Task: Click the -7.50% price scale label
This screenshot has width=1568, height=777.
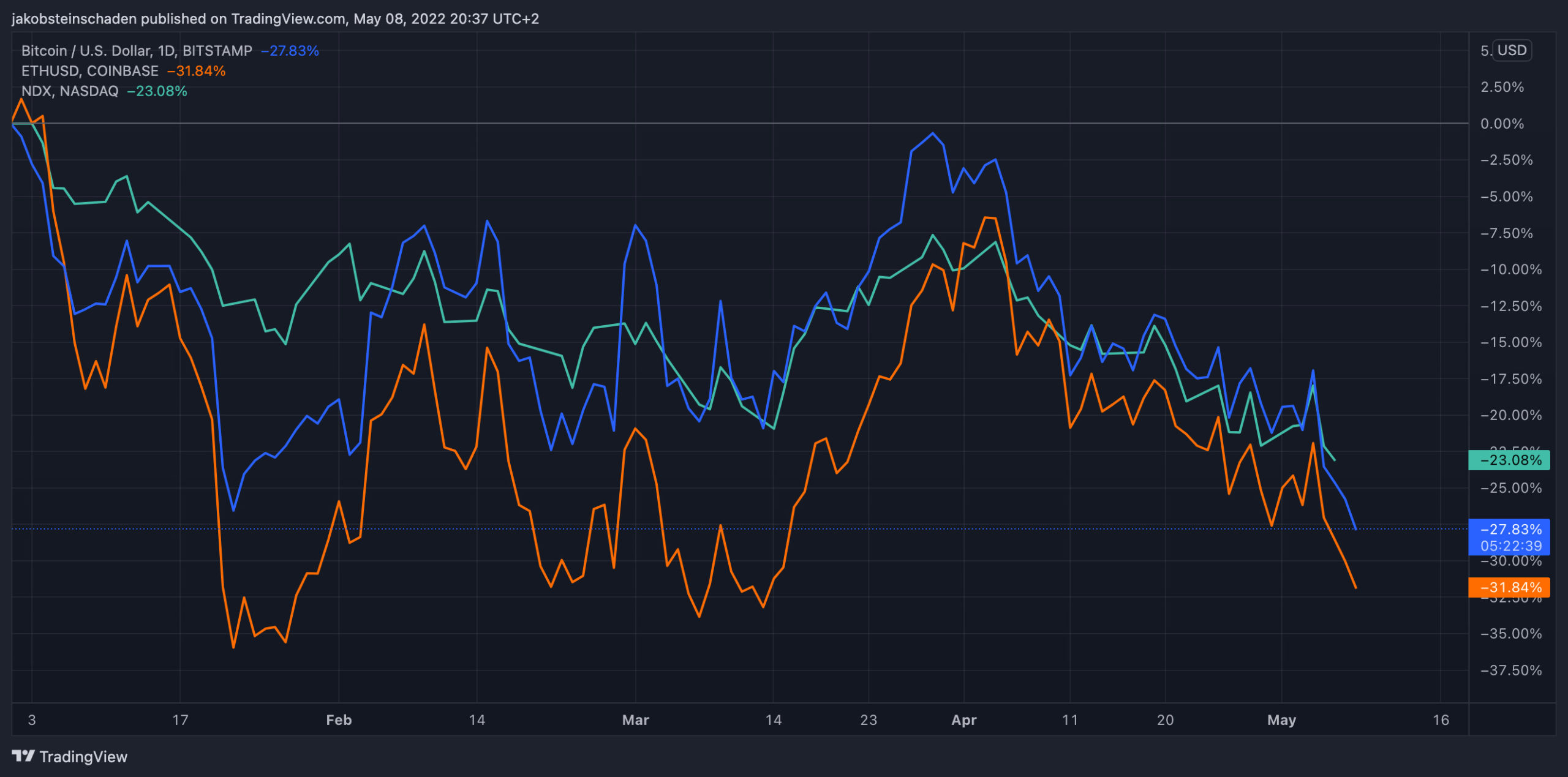Action: point(1506,233)
